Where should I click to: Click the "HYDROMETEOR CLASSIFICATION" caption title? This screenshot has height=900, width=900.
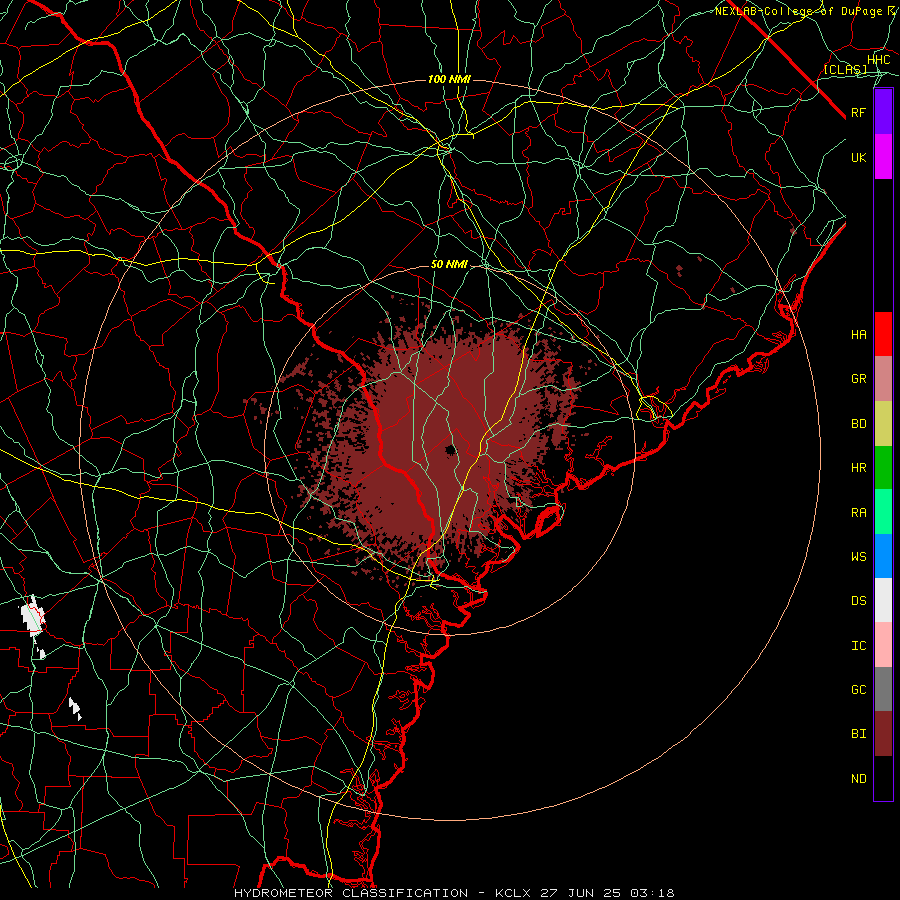(x=351, y=893)
